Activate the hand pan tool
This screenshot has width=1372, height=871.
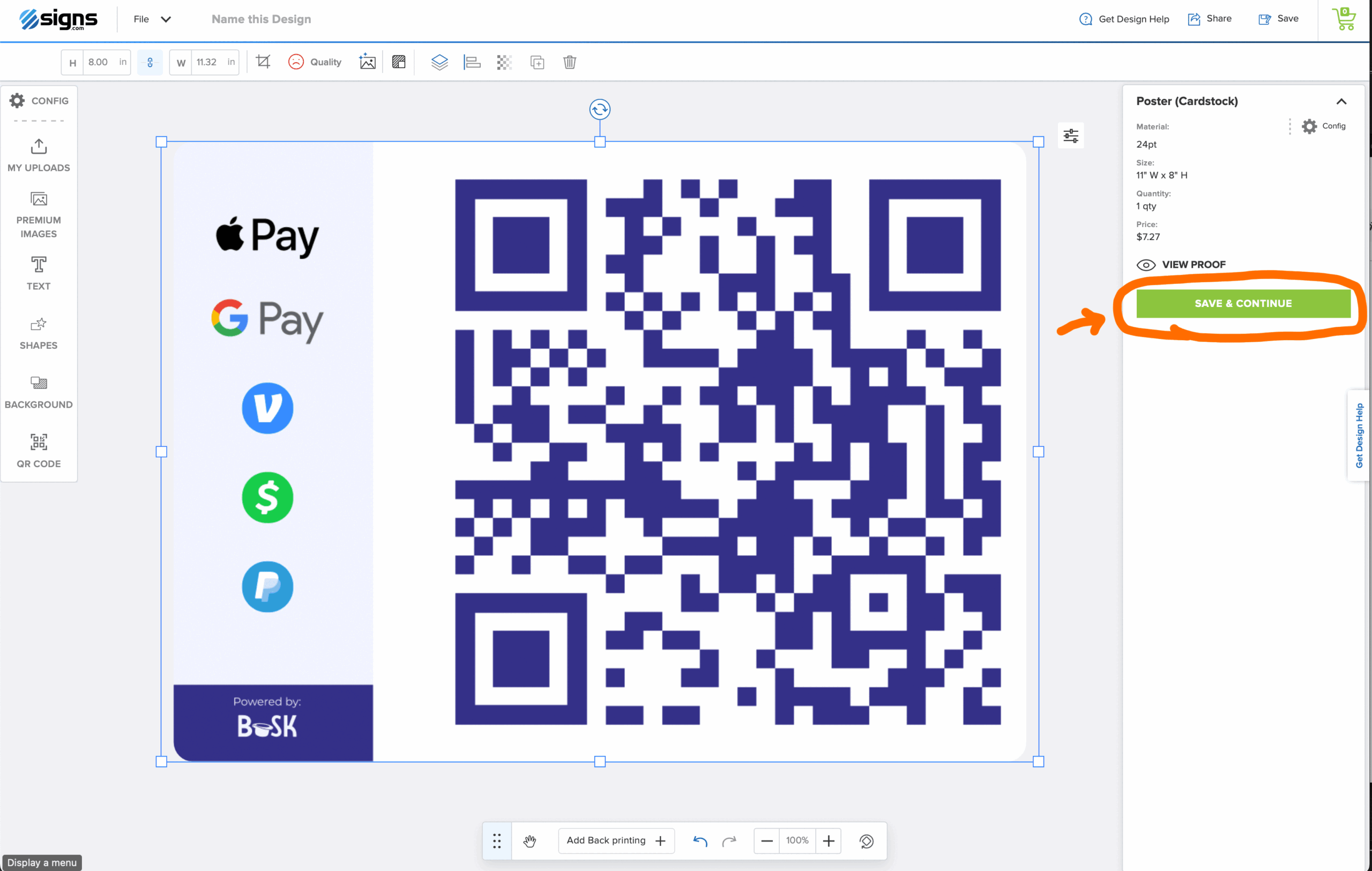pyautogui.click(x=530, y=841)
